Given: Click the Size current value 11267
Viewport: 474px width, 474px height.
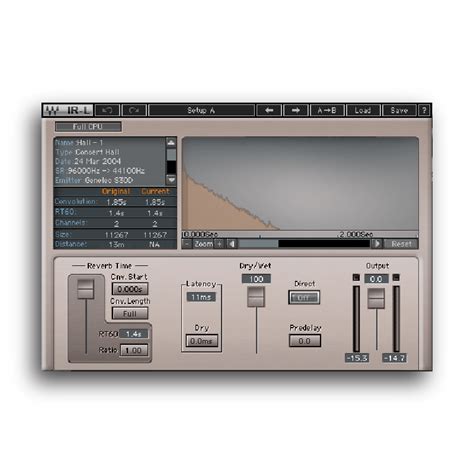Looking at the screenshot, I should [155, 235].
